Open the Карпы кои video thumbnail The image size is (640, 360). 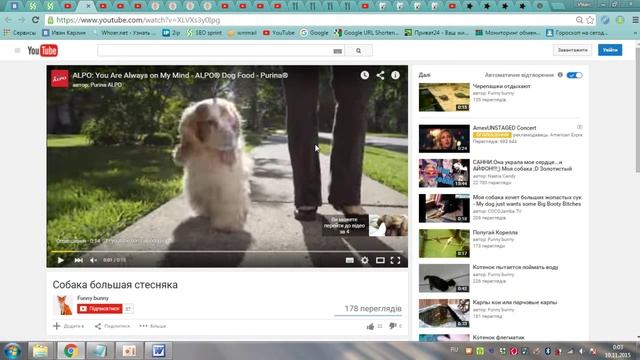pos(444,313)
